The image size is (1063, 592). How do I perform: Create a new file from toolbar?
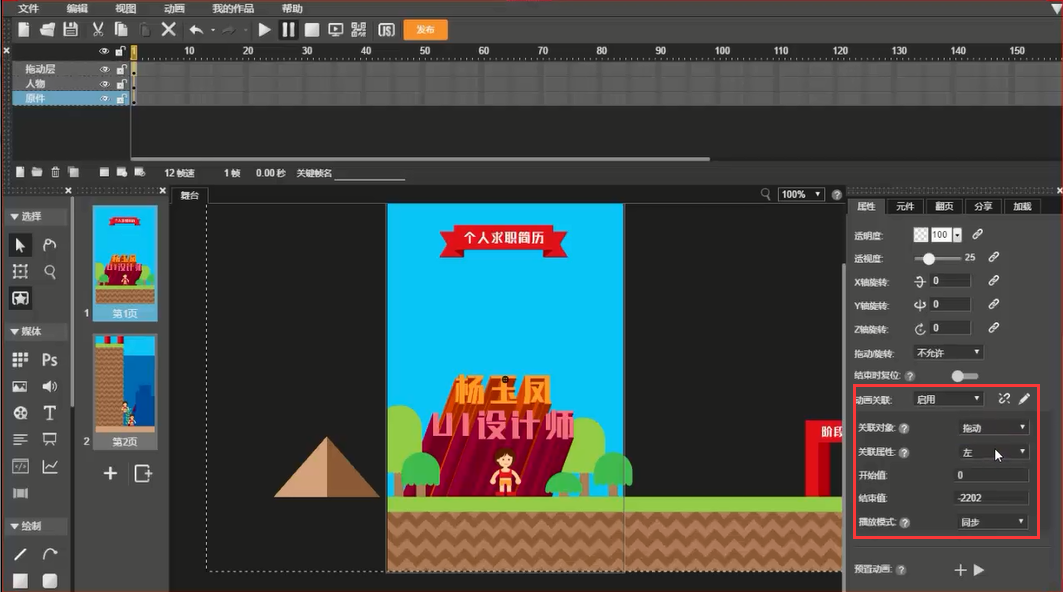pyautogui.click(x=24, y=29)
